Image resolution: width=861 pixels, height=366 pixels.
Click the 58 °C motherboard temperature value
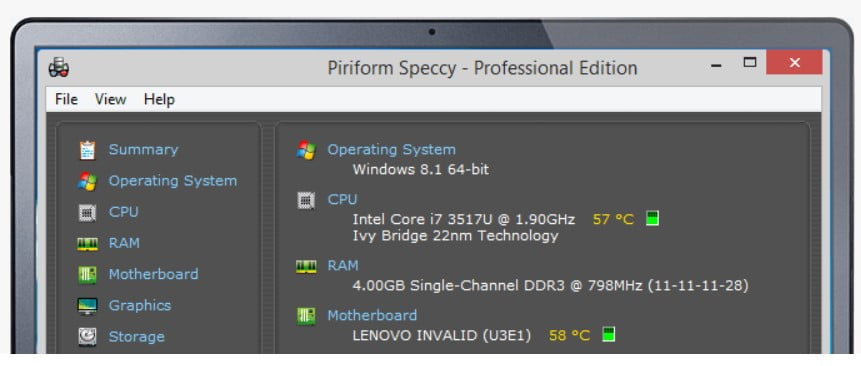[569, 335]
